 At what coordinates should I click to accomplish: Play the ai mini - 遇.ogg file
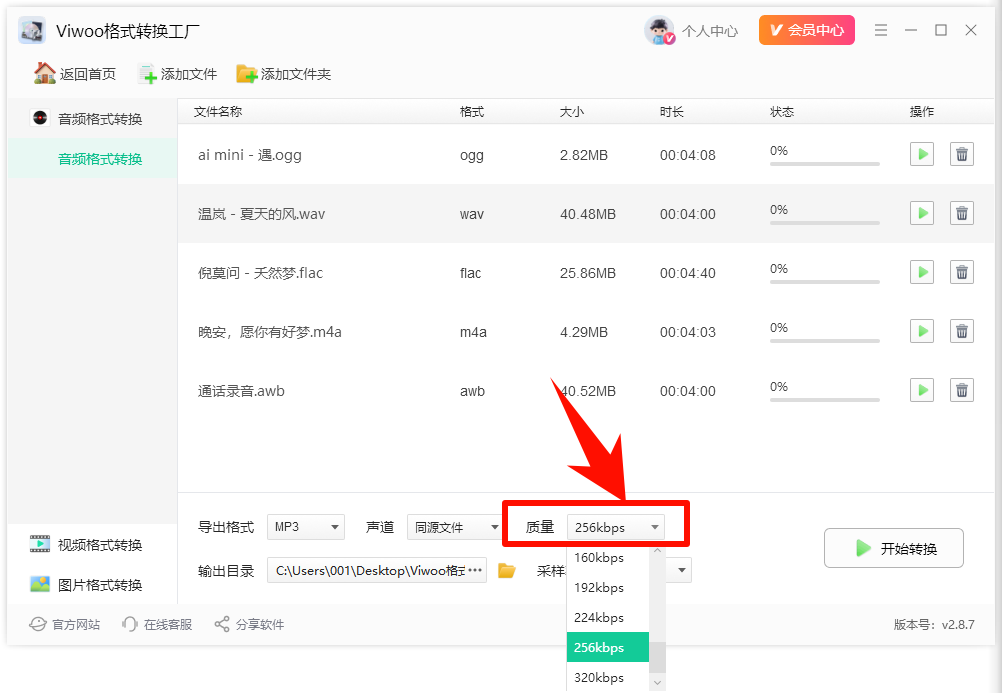pyautogui.click(x=921, y=154)
